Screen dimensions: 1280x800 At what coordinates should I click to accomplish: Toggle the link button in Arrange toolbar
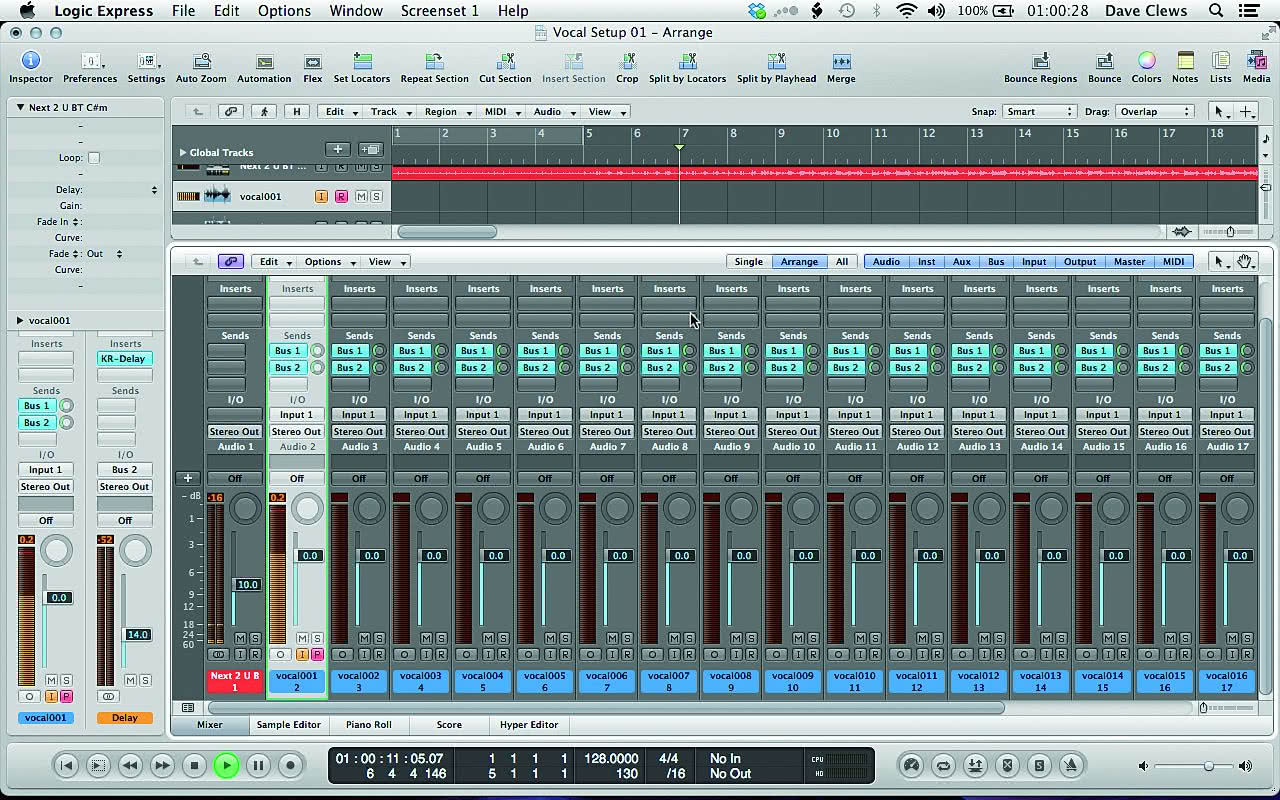[231, 112]
